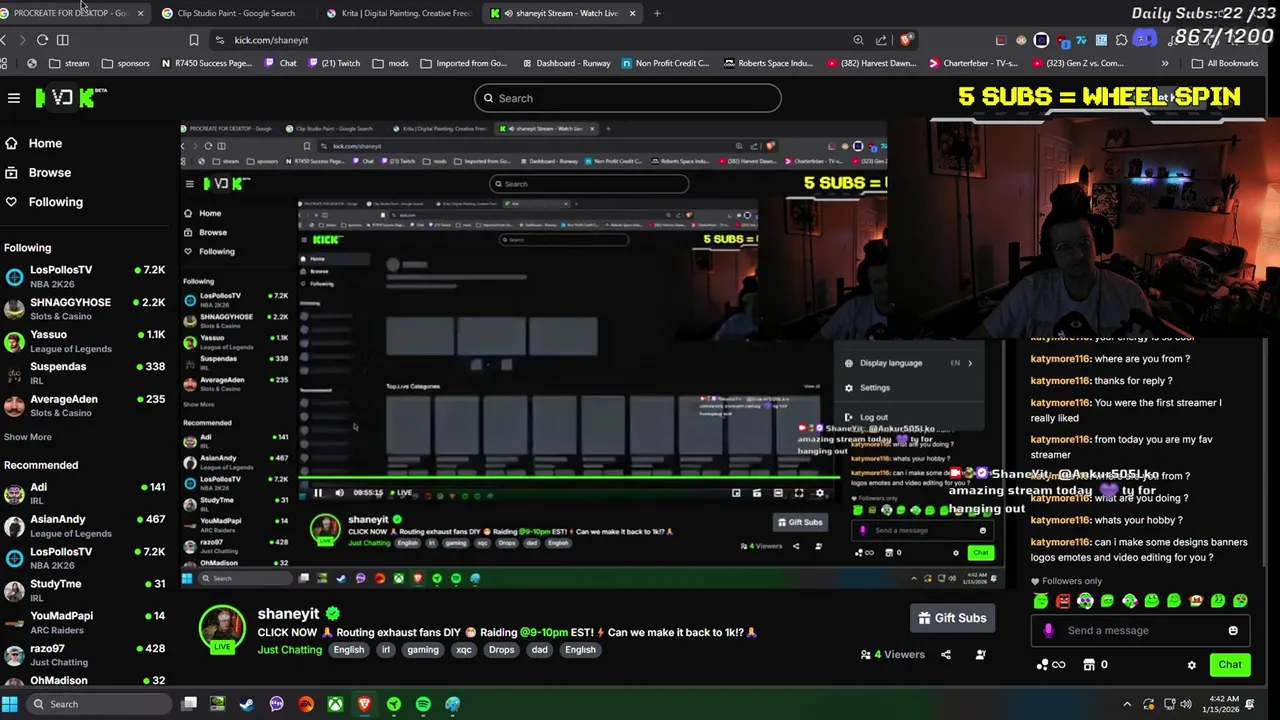This screenshot has height=720, width=1280.
Task: Click the Just Chatting category link
Action: click(x=290, y=650)
